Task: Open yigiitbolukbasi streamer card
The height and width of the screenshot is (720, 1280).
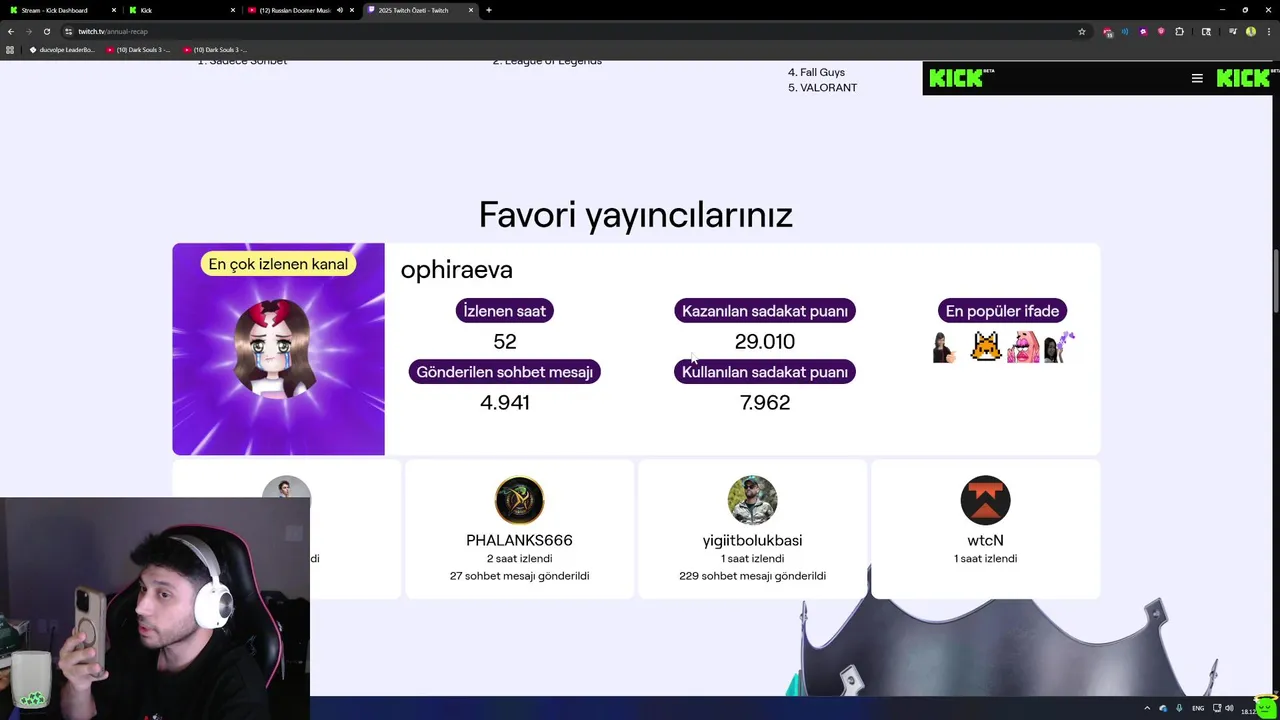Action: (x=752, y=529)
